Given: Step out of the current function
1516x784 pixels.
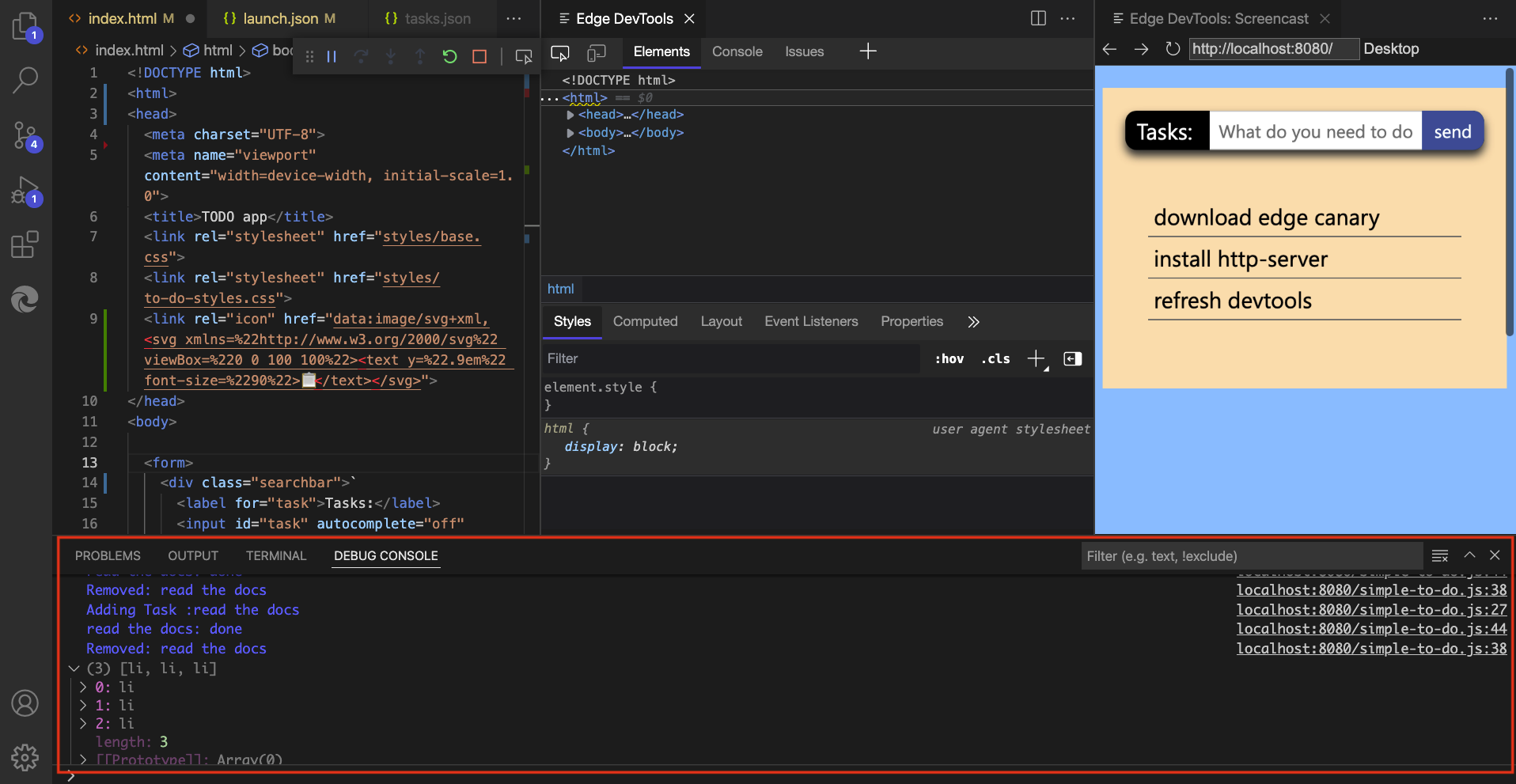Looking at the screenshot, I should point(419,55).
